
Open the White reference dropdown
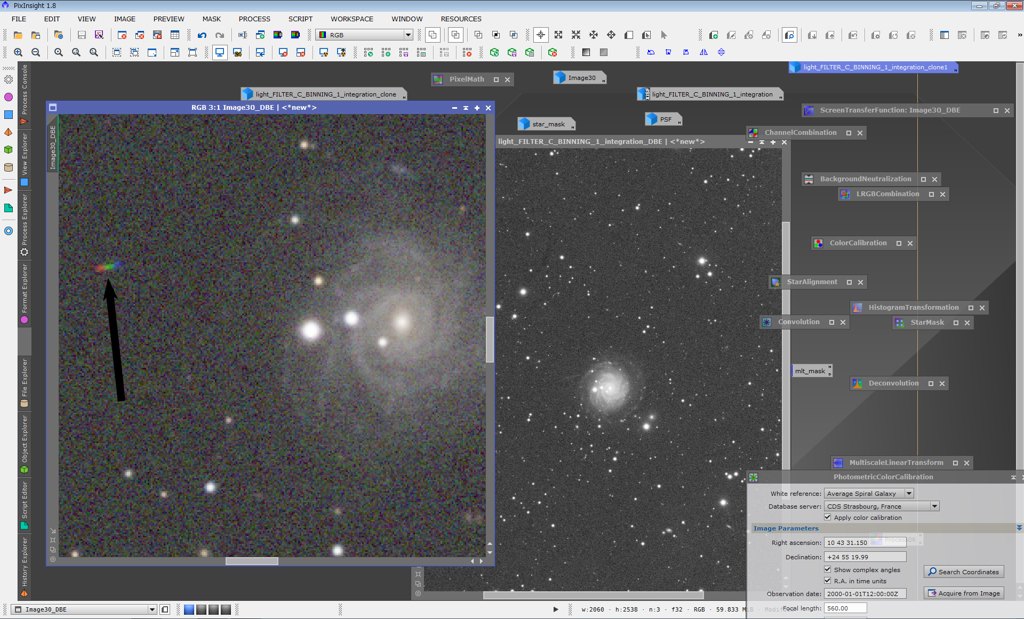869,494
